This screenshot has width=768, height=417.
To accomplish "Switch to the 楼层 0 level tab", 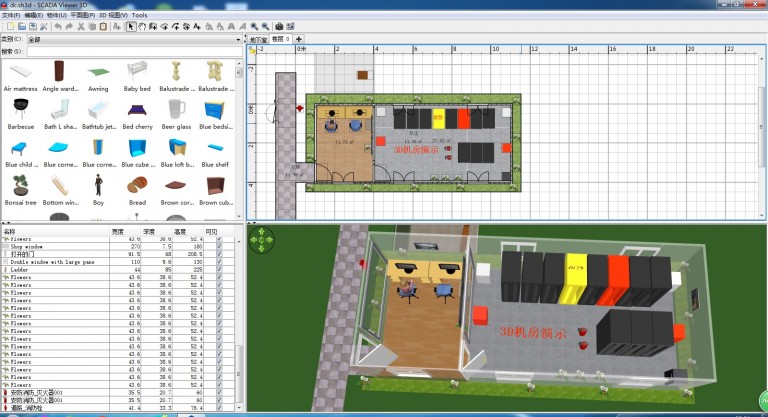I will pos(281,39).
